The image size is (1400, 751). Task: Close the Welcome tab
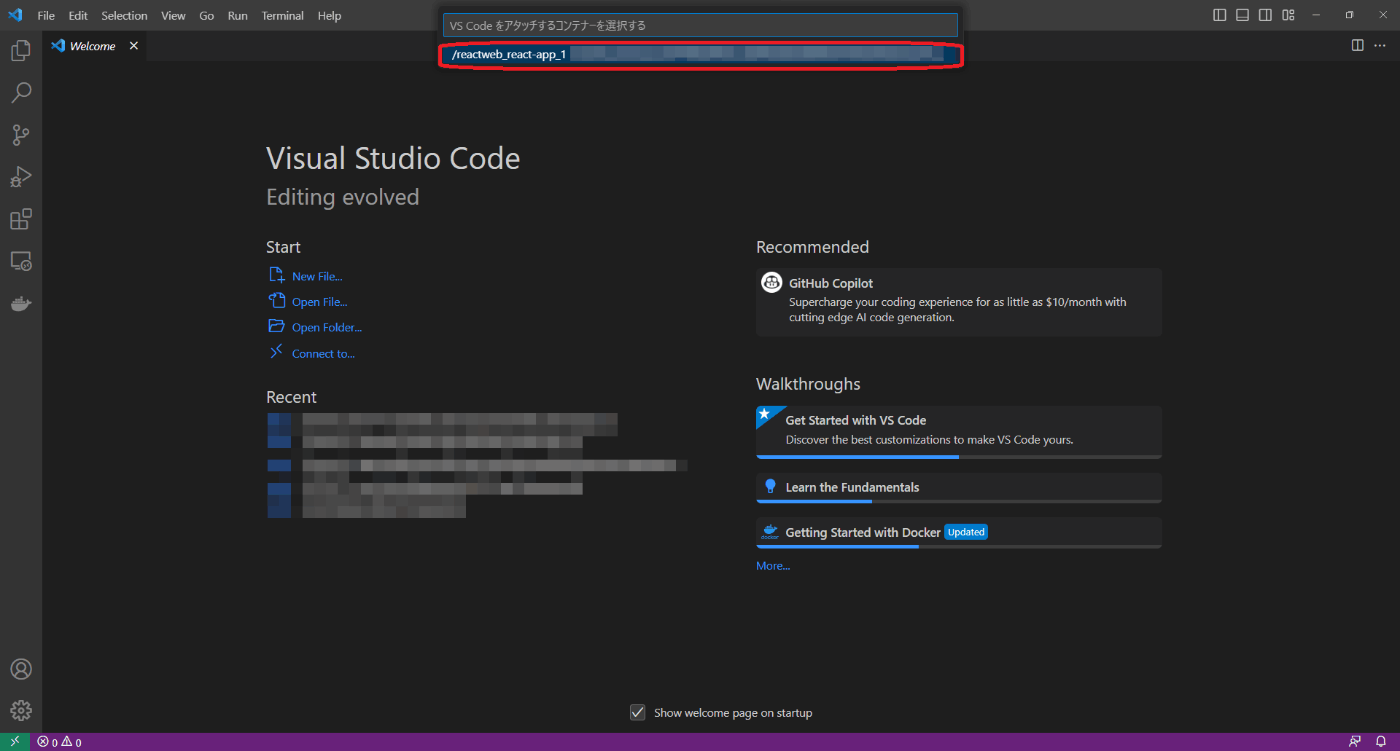pyautogui.click(x=134, y=46)
